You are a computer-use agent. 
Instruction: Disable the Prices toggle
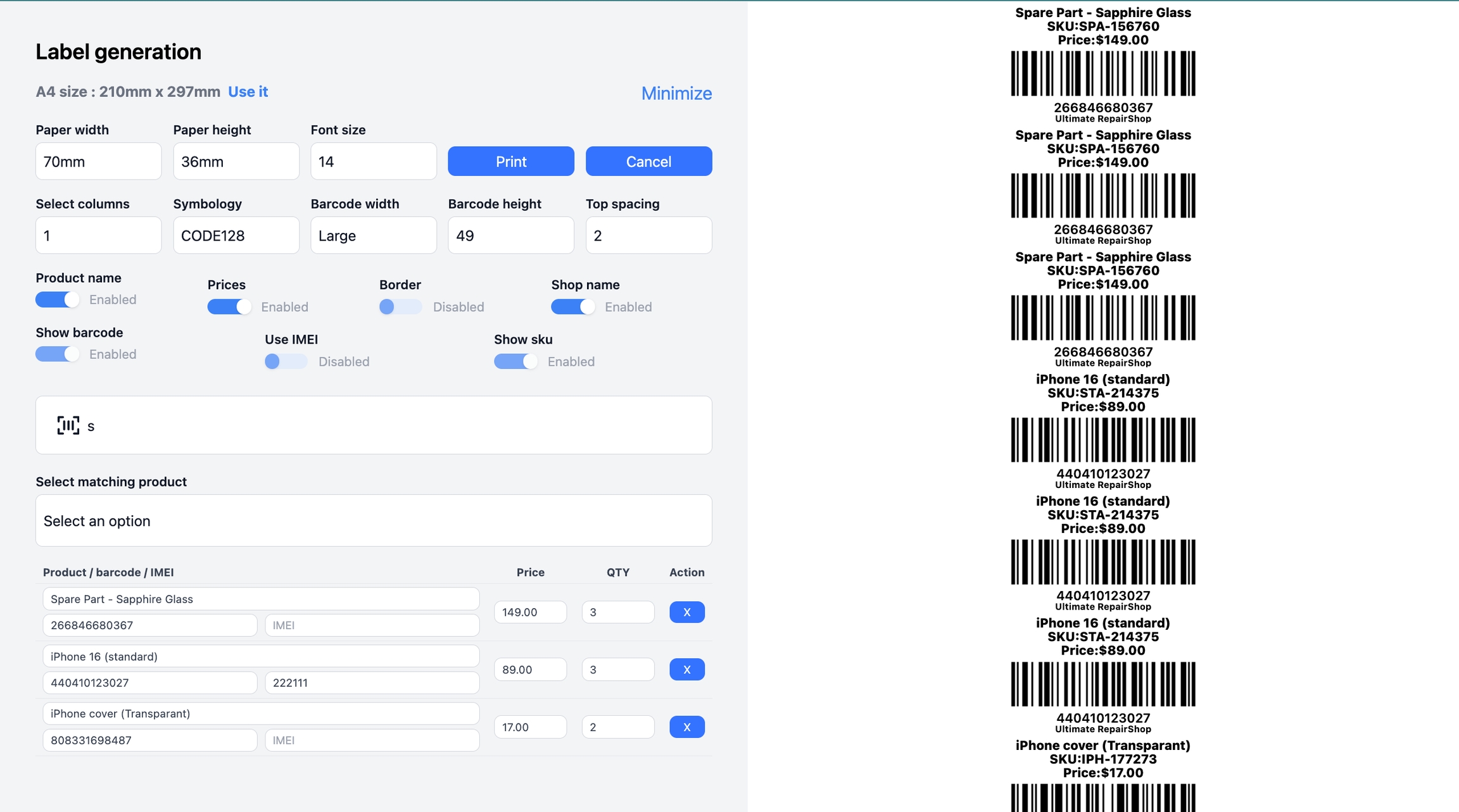(x=229, y=307)
